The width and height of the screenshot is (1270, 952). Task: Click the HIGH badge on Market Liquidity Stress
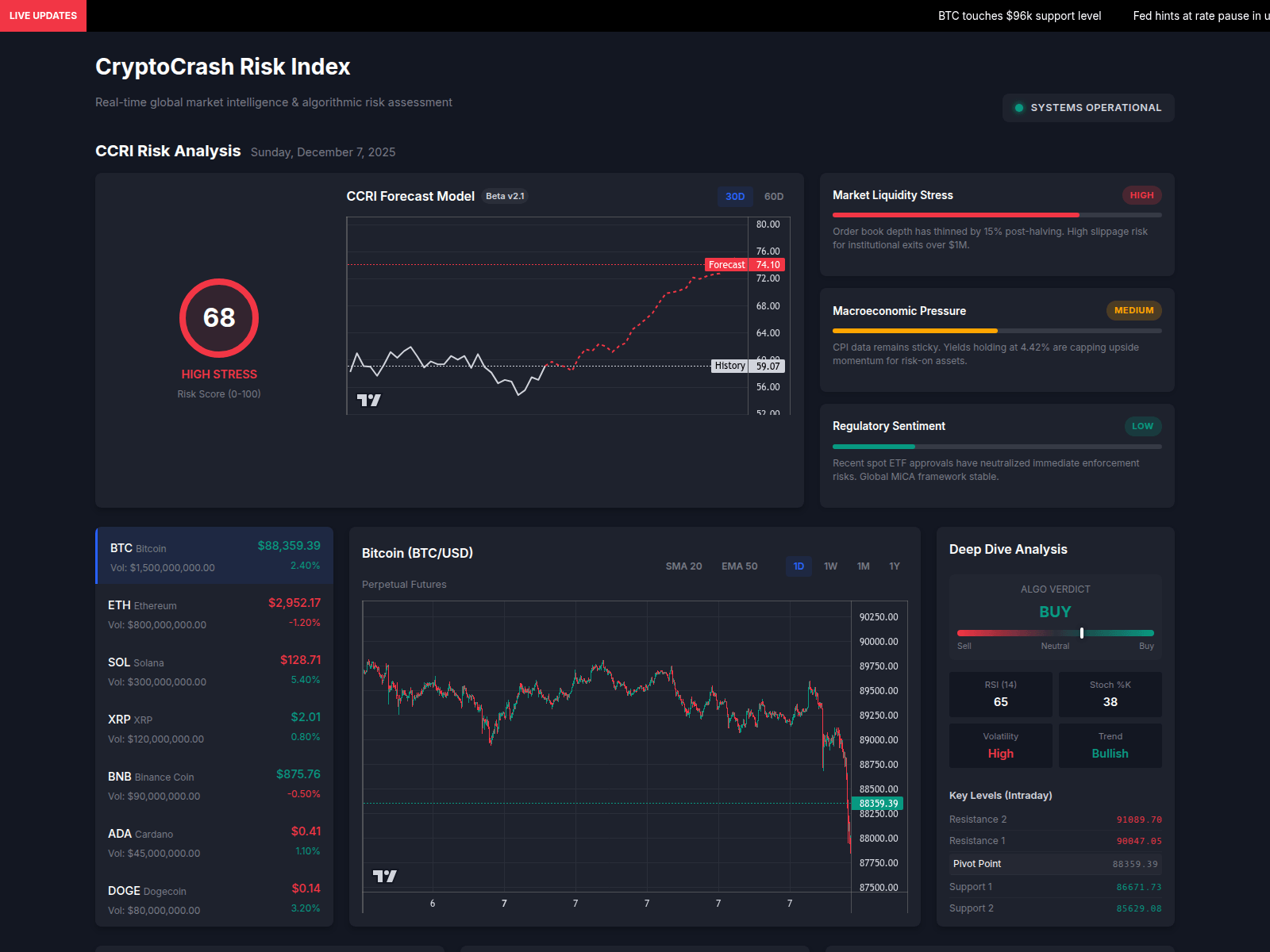coord(1141,195)
